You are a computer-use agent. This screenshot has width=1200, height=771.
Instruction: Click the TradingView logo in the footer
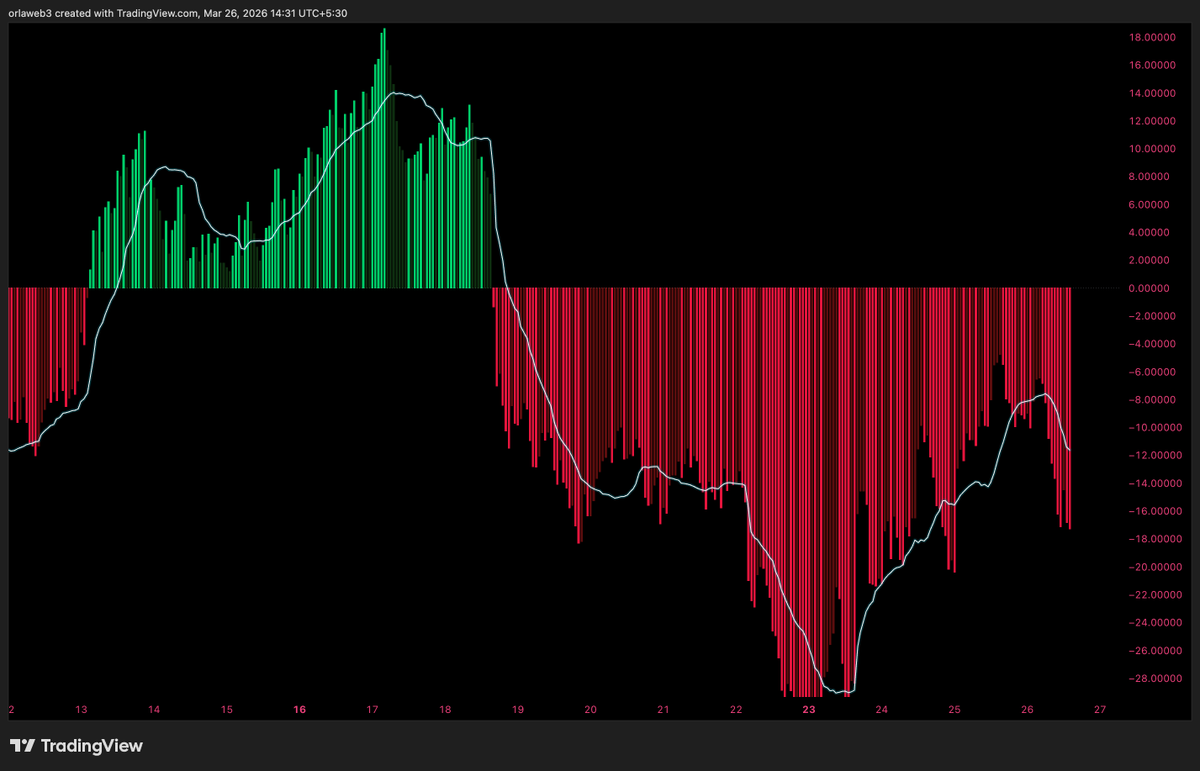pyautogui.click(x=76, y=746)
